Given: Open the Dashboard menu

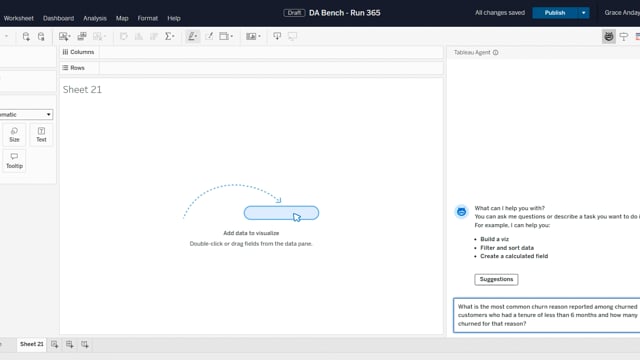Looking at the screenshot, I should point(58,18).
